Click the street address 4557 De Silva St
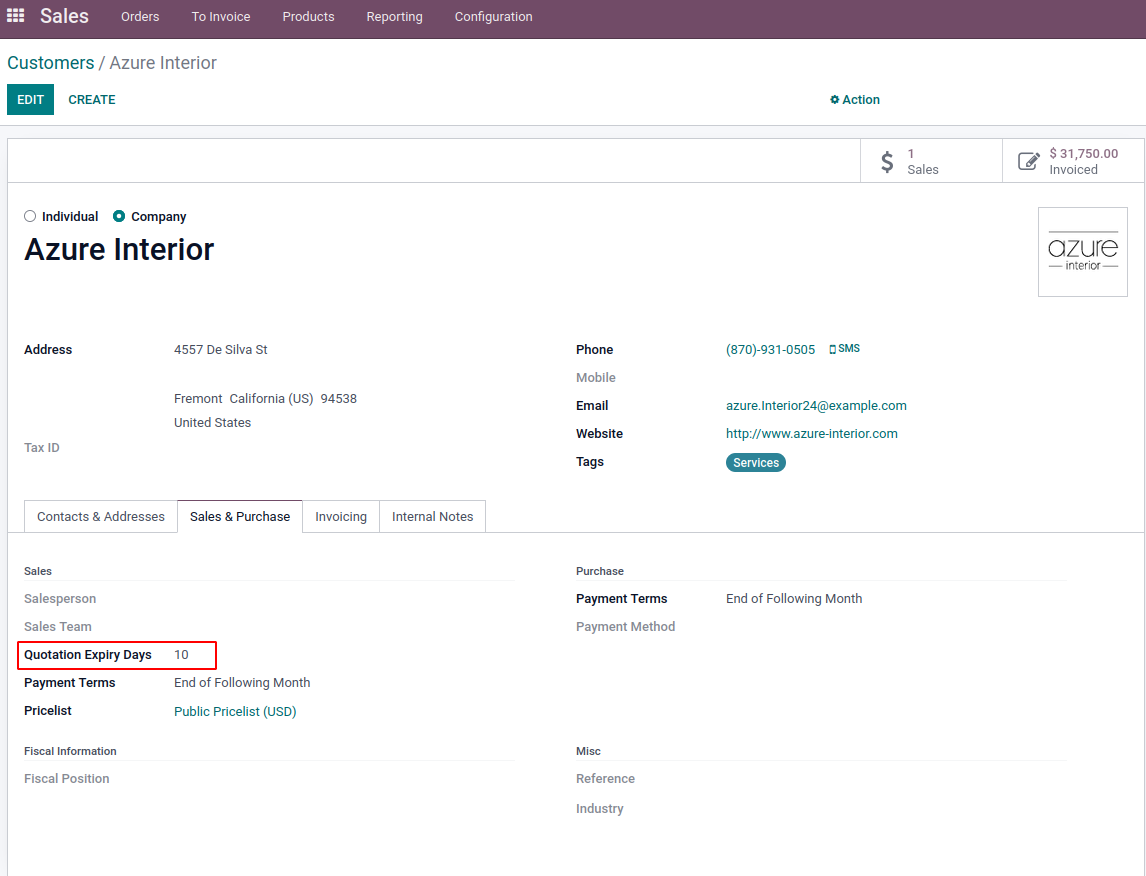The width and height of the screenshot is (1146, 876). 221,350
